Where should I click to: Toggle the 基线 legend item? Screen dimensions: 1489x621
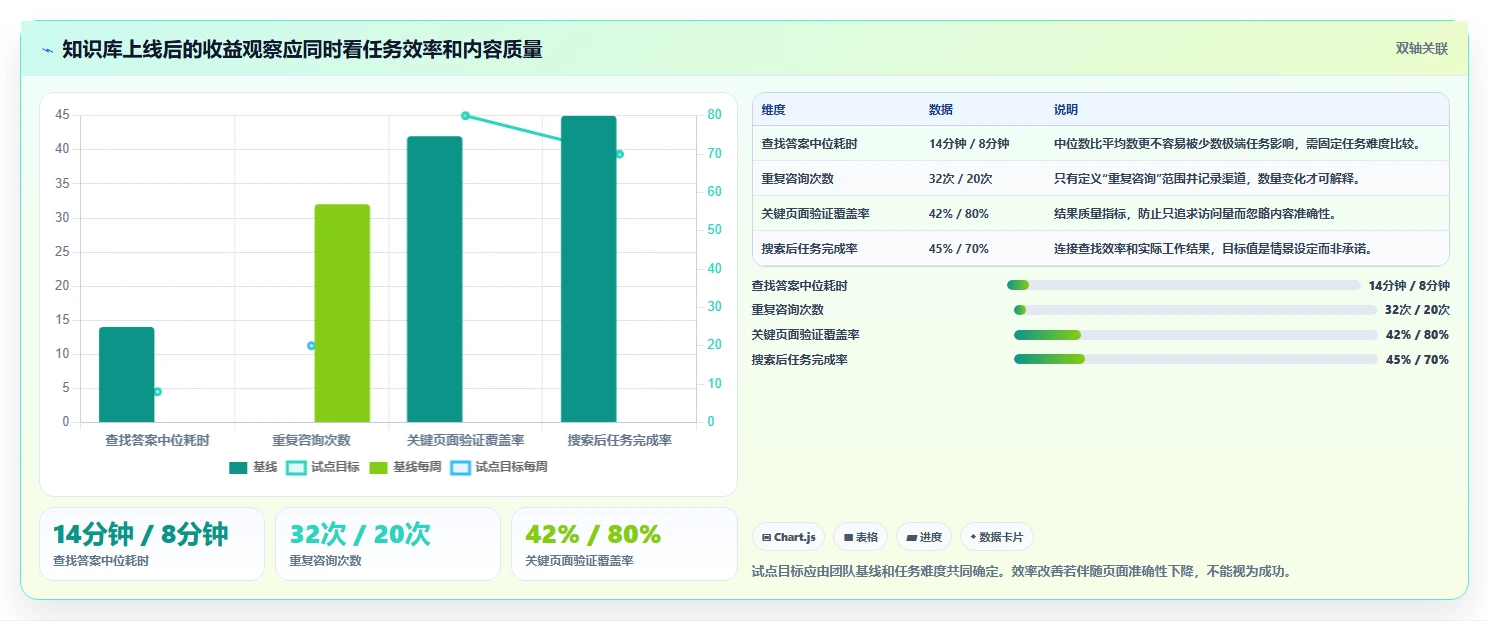pos(253,467)
